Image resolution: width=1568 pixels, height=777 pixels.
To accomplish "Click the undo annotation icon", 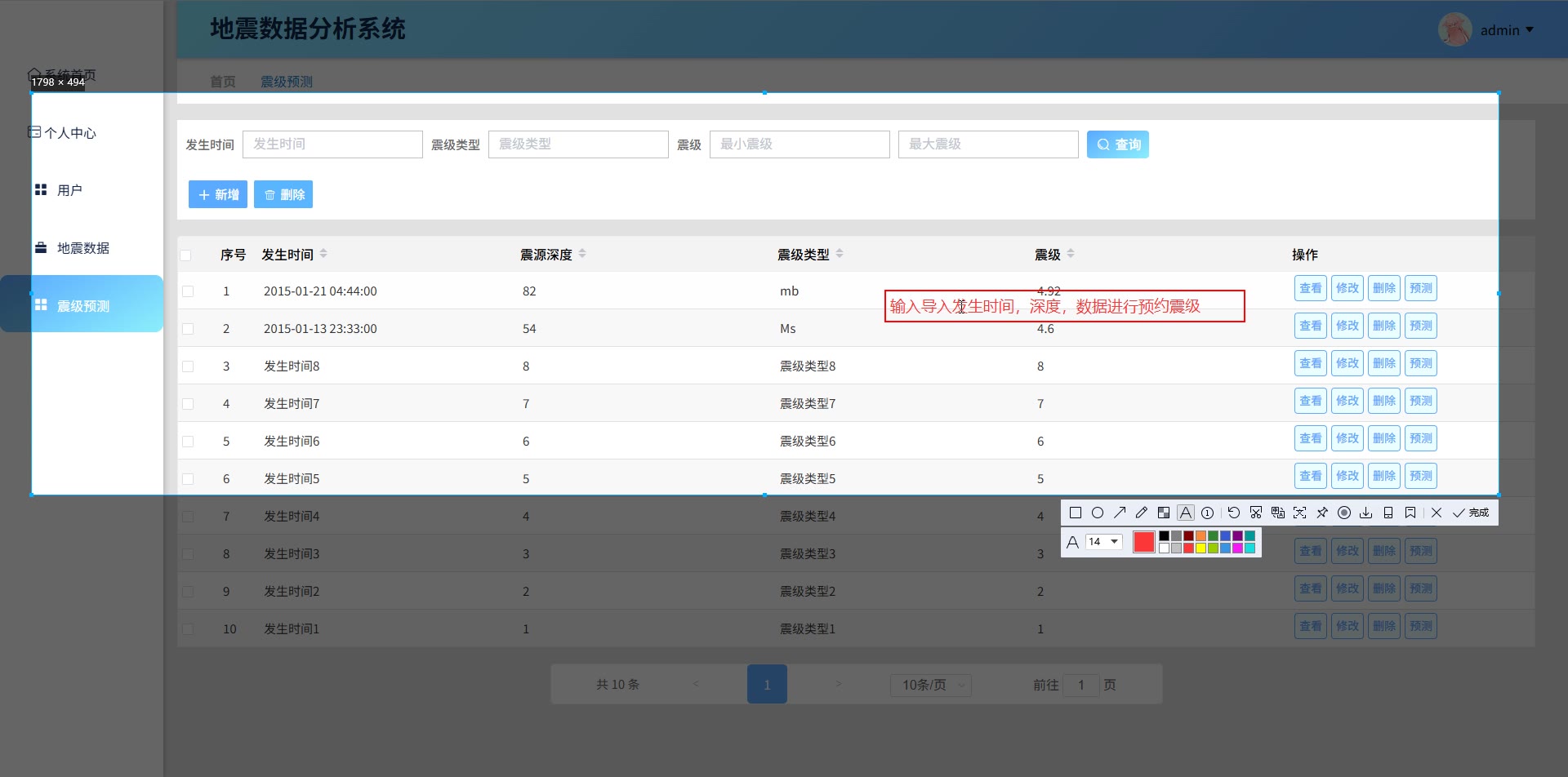I will click(x=1234, y=513).
